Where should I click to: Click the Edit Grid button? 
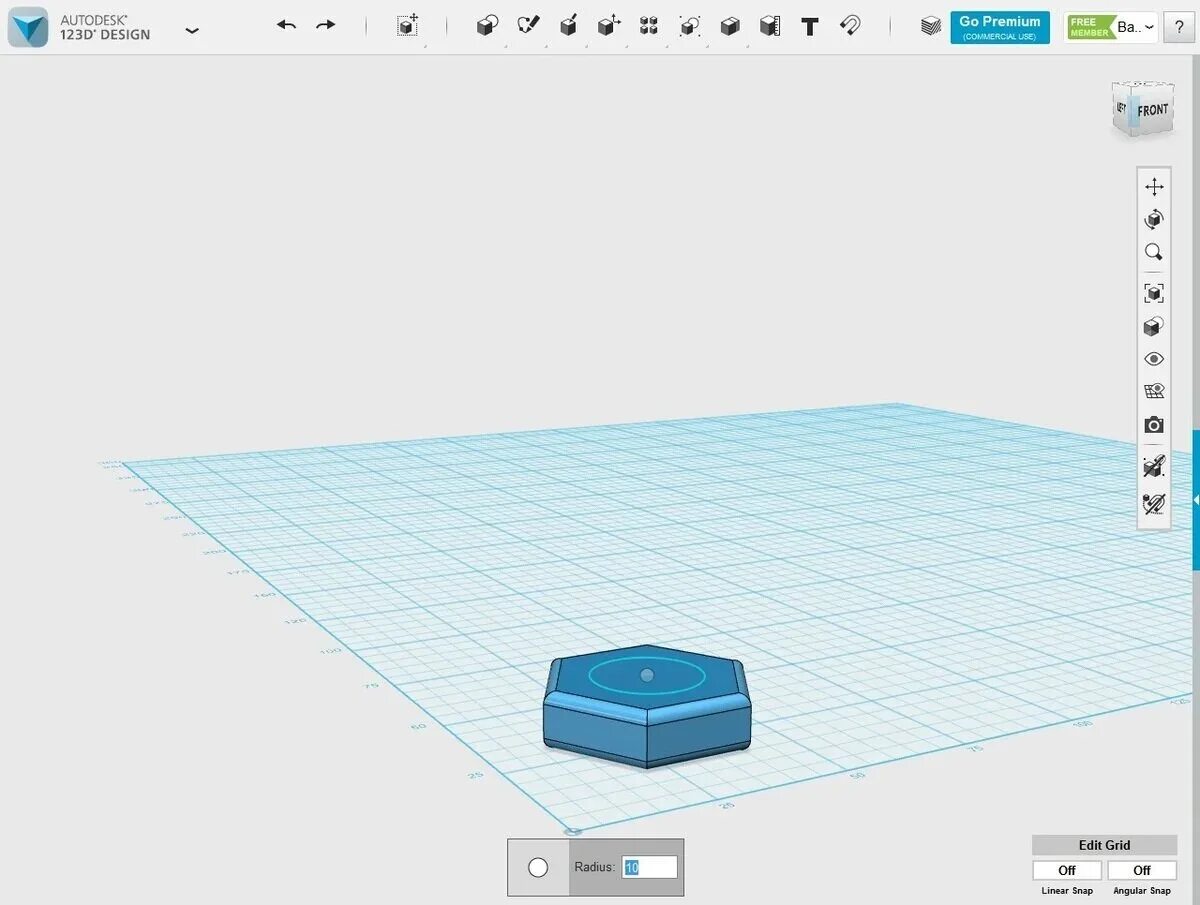(x=1104, y=845)
